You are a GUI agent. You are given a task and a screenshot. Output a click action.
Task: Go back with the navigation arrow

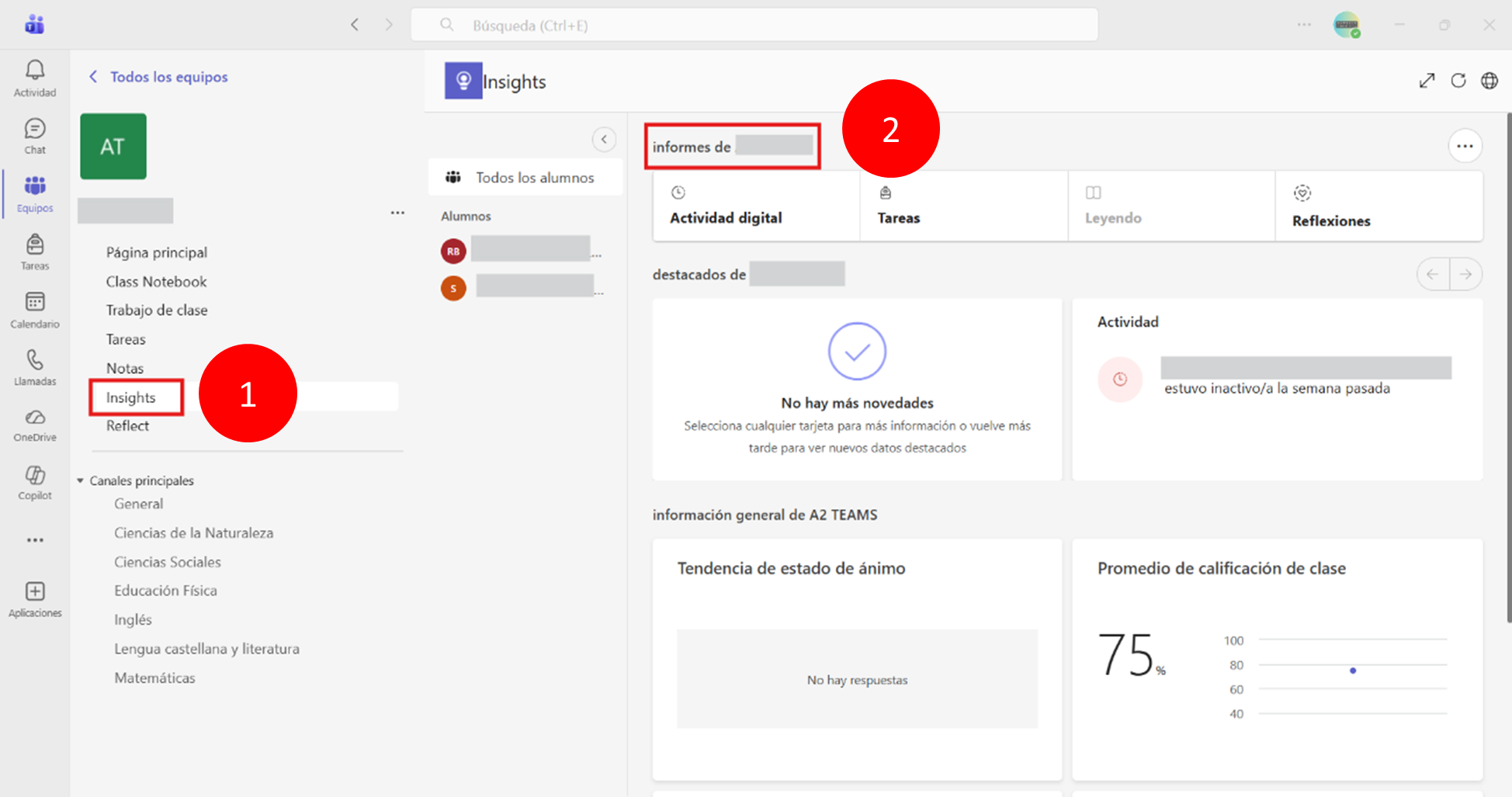click(x=355, y=25)
